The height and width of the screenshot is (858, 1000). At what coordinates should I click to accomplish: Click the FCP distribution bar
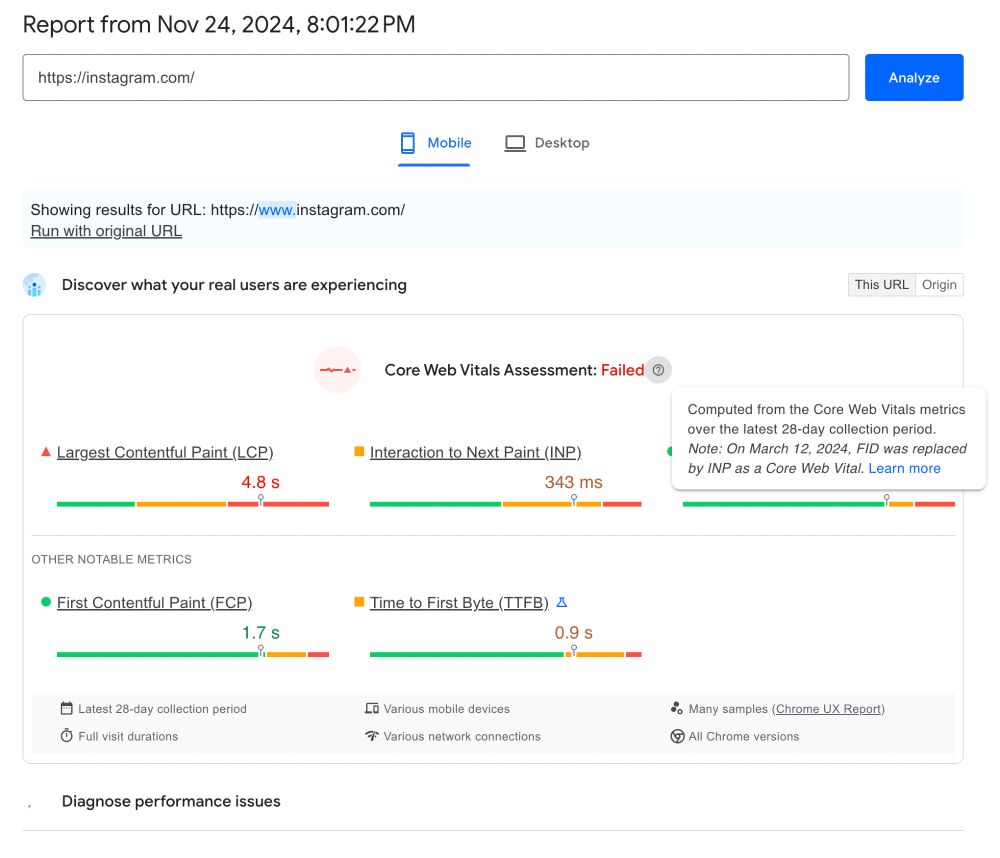tap(193, 655)
